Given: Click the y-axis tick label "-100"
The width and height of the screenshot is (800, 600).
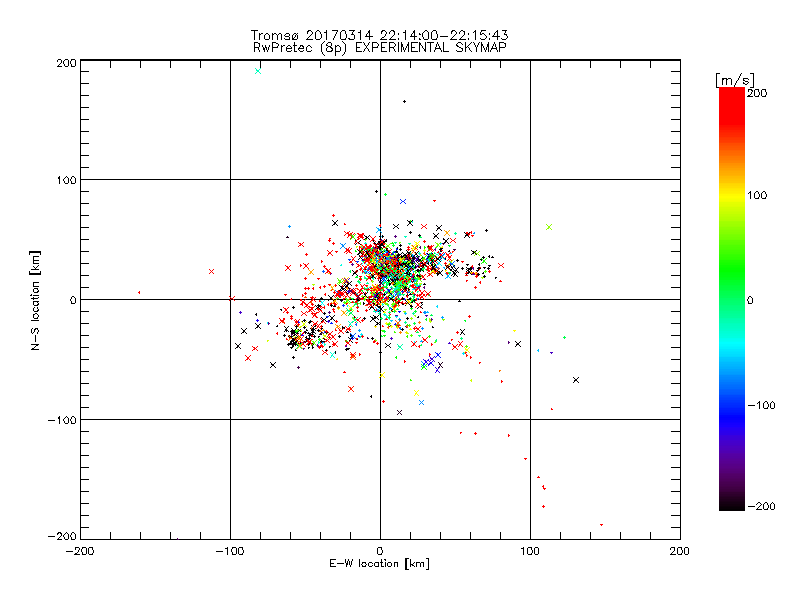Looking at the screenshot, I should pos(62,420).
